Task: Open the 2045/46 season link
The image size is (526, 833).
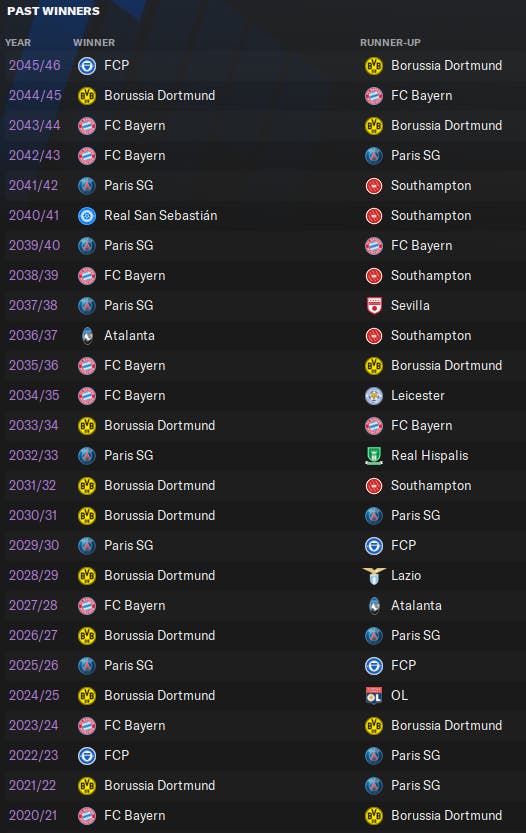Action: coord(35,65)
